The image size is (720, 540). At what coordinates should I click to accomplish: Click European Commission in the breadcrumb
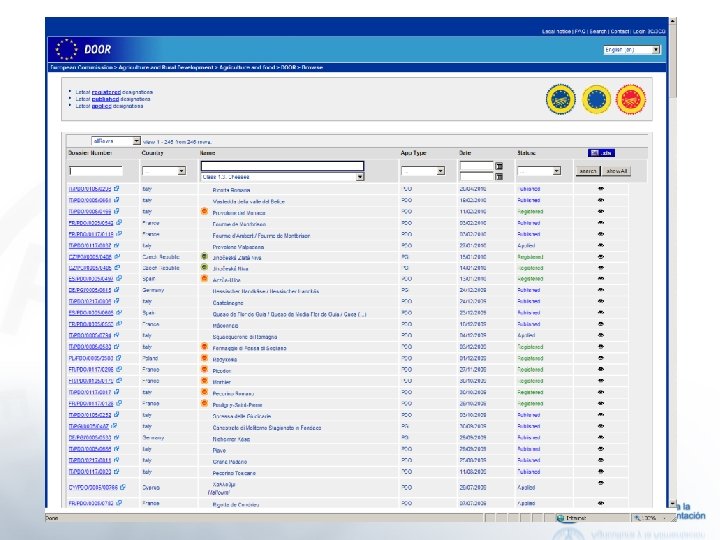[x=81, y=68]
